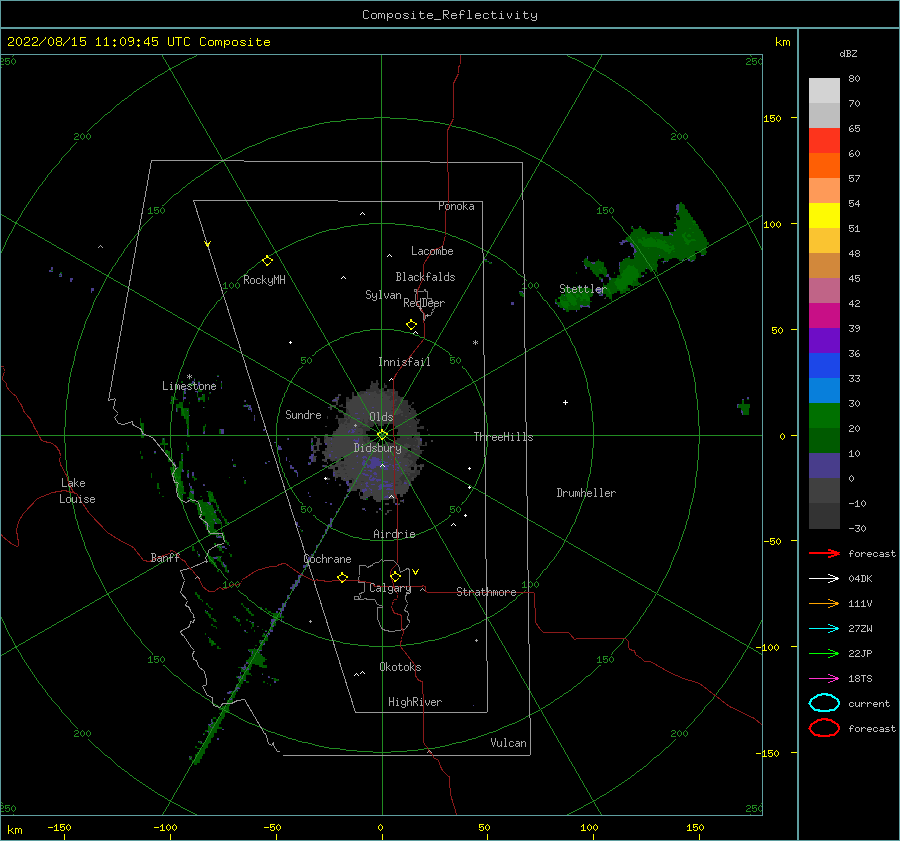The width and height of the screenshot is (900, 841).
Task: Click the Stettler town label
Action: click(x=583, y=289)
